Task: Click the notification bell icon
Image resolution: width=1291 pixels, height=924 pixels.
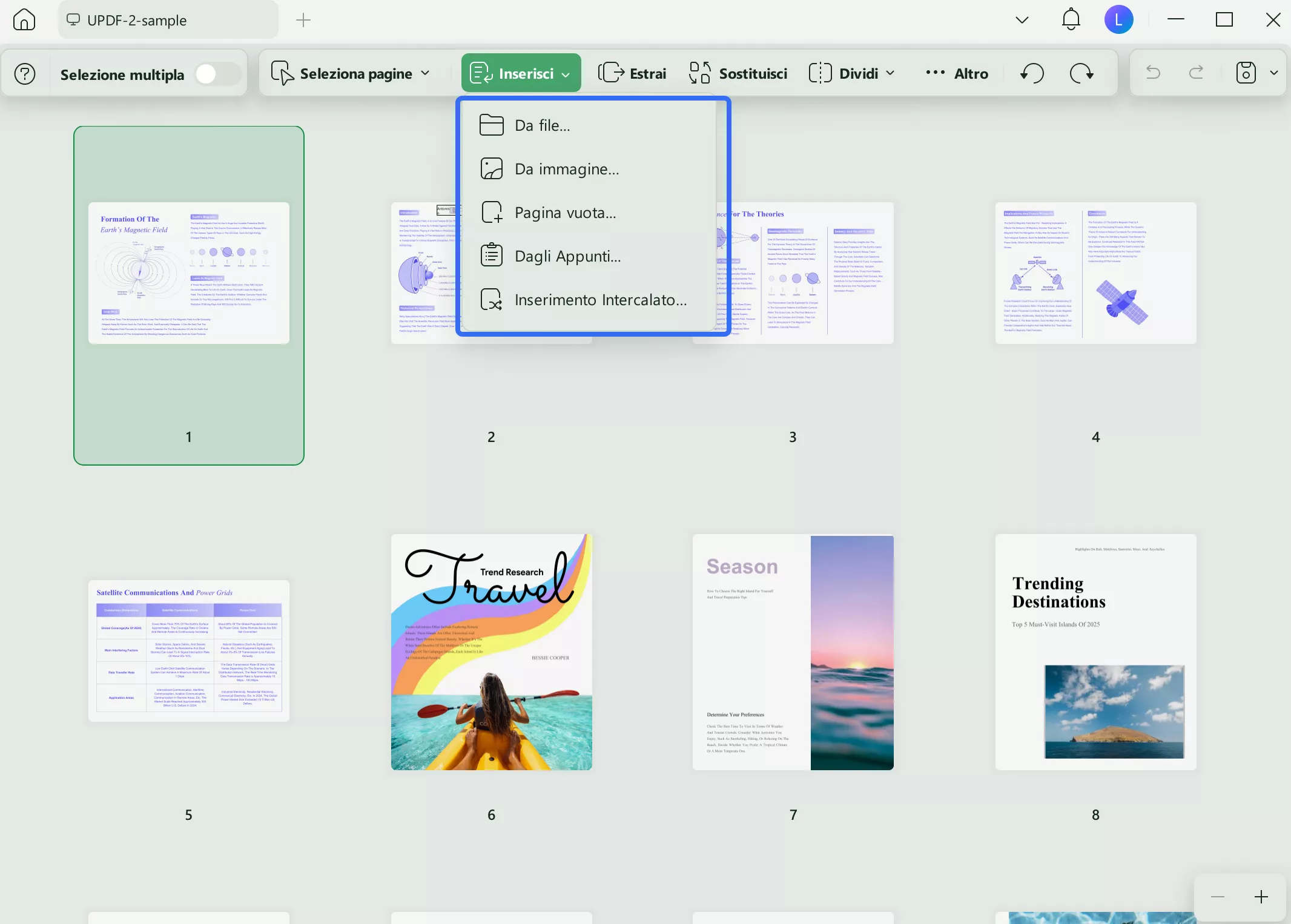Action: (x=1071, y=19)
